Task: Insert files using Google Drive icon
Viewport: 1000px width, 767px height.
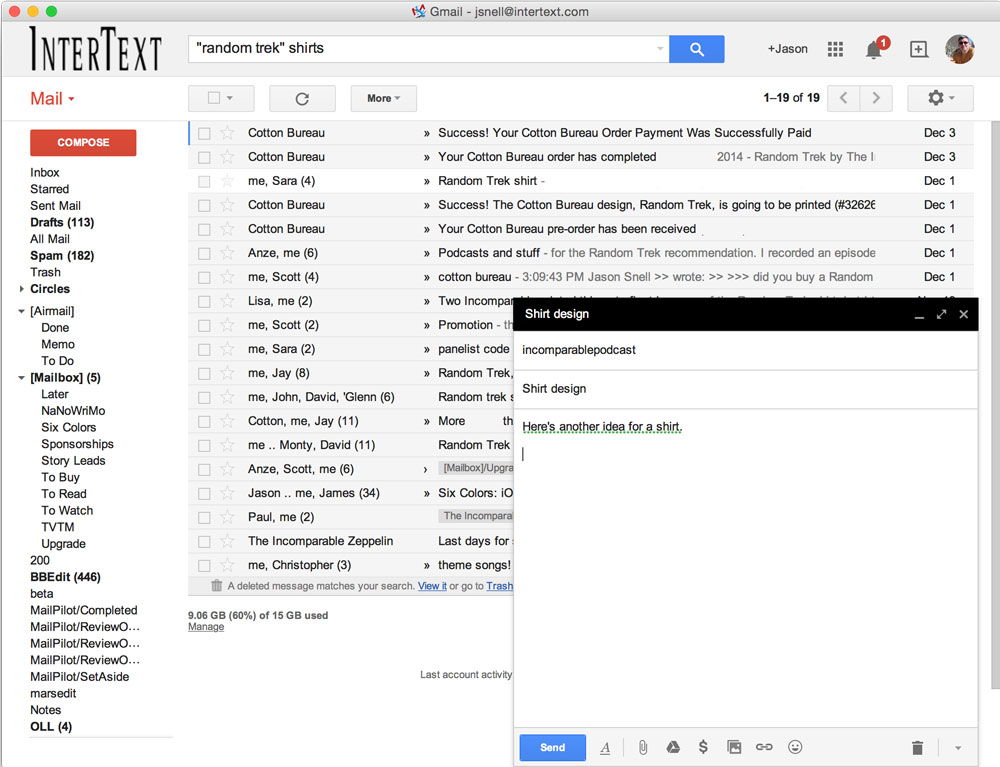Action: 673,747
